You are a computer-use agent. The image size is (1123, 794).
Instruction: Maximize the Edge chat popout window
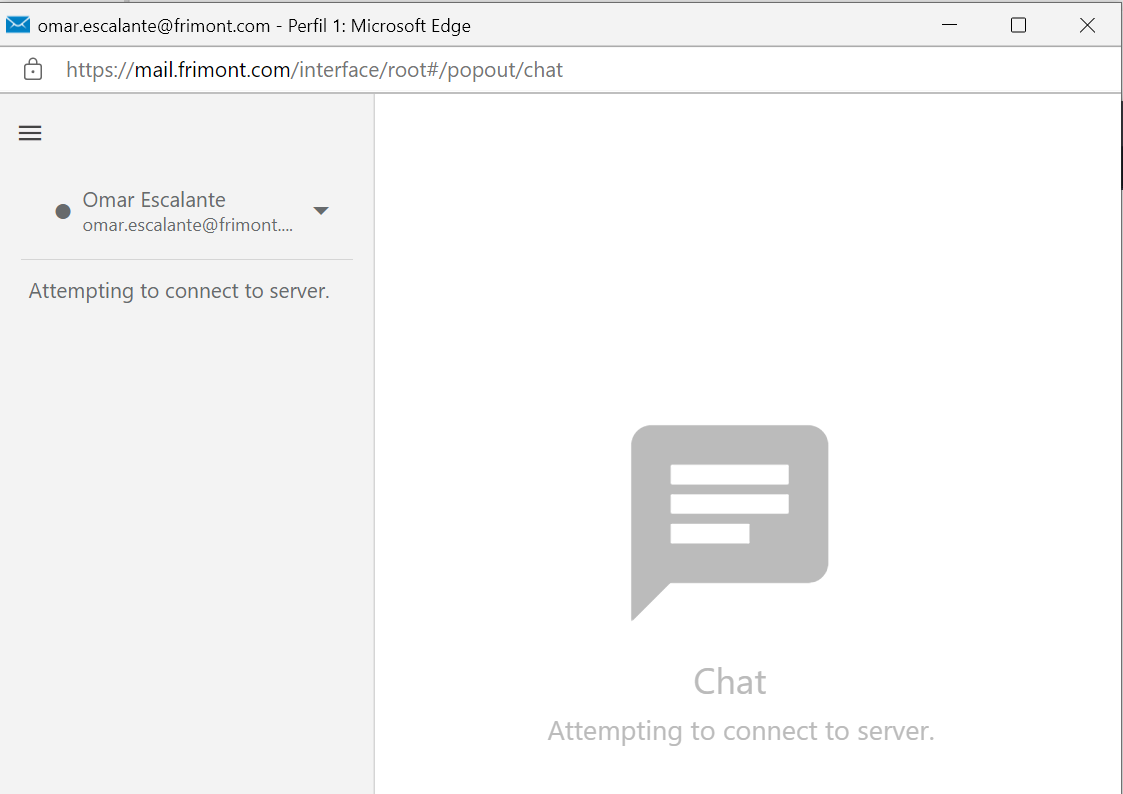(x=1018, y=25)
